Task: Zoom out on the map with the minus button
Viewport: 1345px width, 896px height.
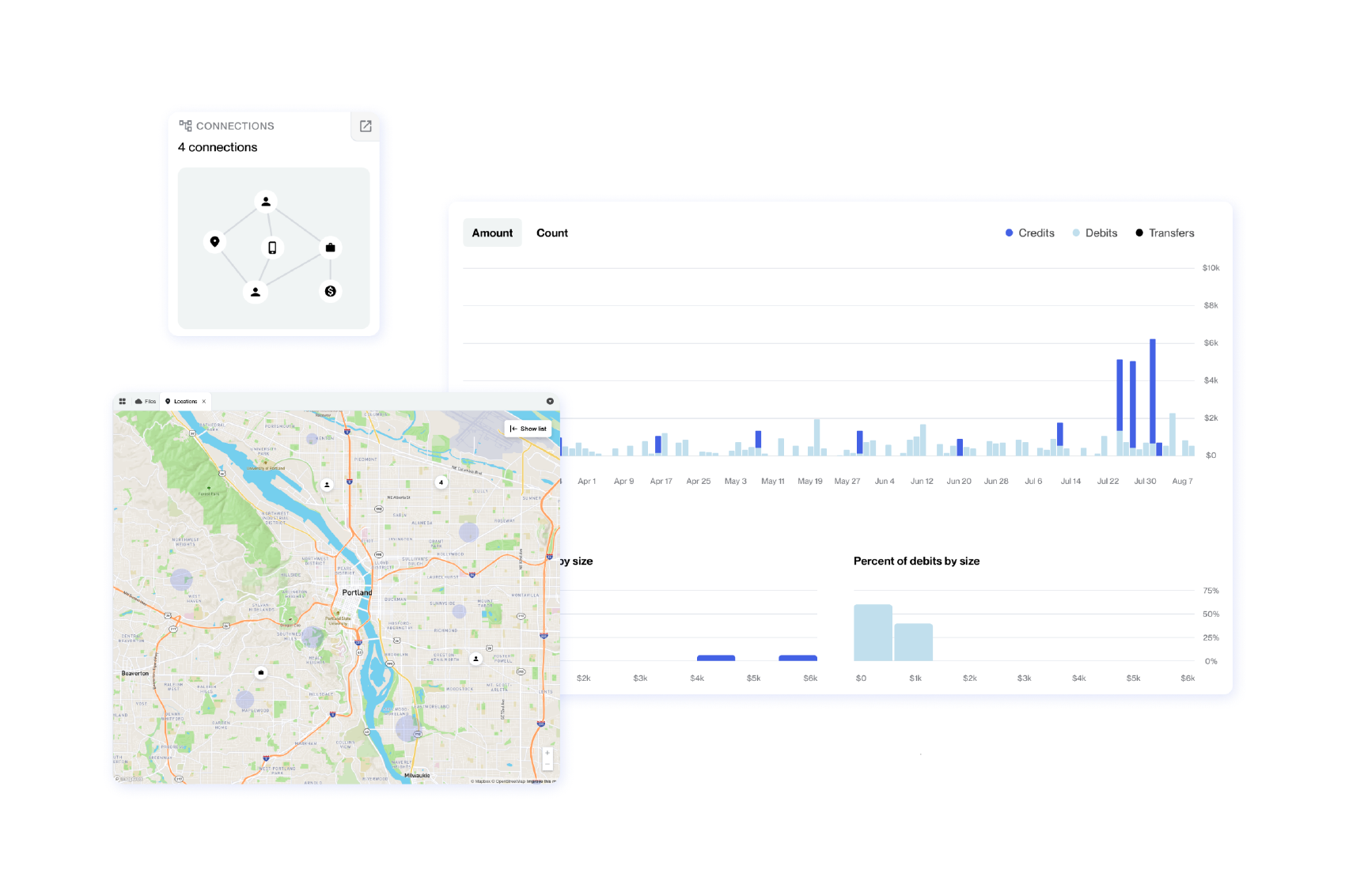Action: coord(547,764)
